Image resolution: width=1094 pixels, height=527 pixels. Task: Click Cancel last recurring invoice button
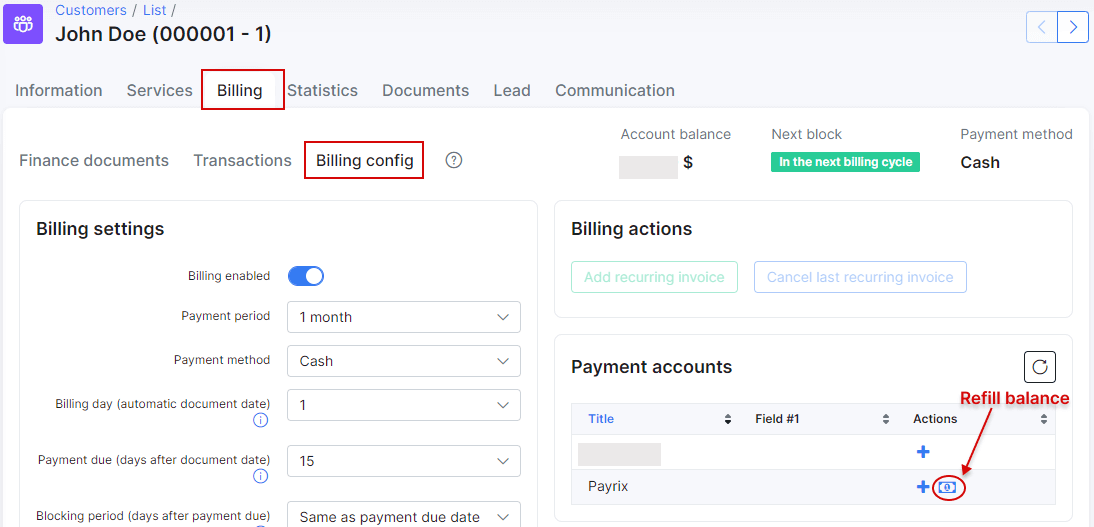(860, 277)
